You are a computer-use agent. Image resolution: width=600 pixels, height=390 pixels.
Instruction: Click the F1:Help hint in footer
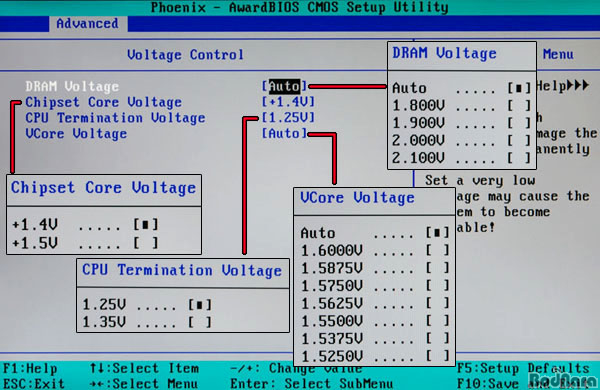[x=30, y=369]
